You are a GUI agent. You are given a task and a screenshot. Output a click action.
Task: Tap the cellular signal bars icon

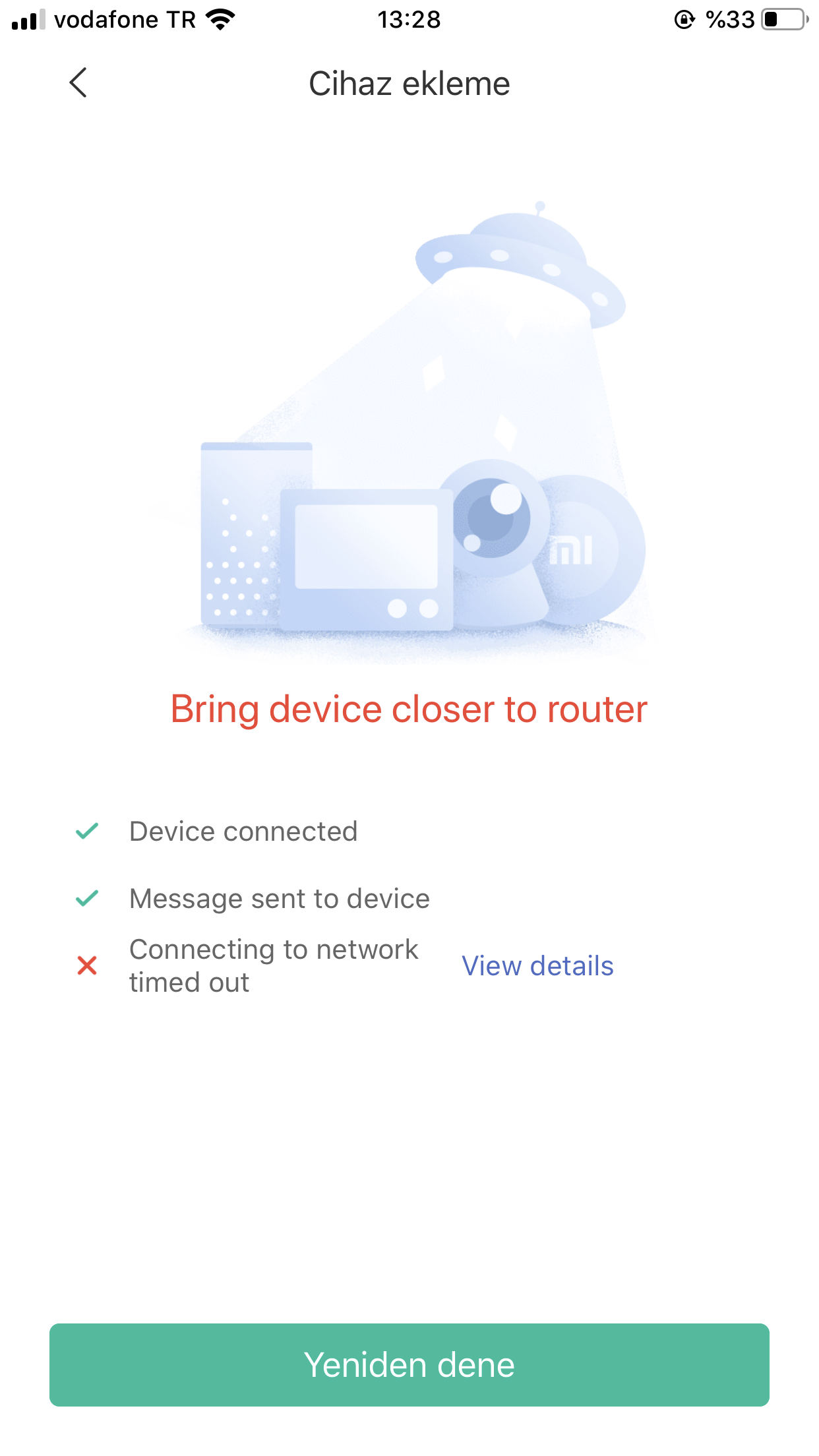tap(29, 20)
